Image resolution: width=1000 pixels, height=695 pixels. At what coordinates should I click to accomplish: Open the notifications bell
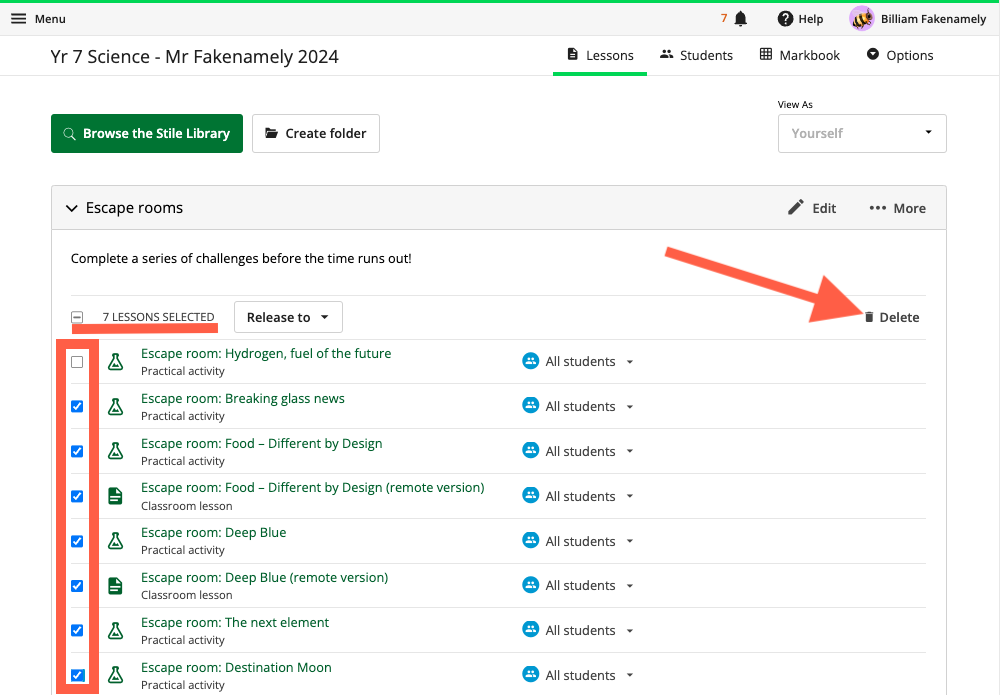(x=740, y=19)
